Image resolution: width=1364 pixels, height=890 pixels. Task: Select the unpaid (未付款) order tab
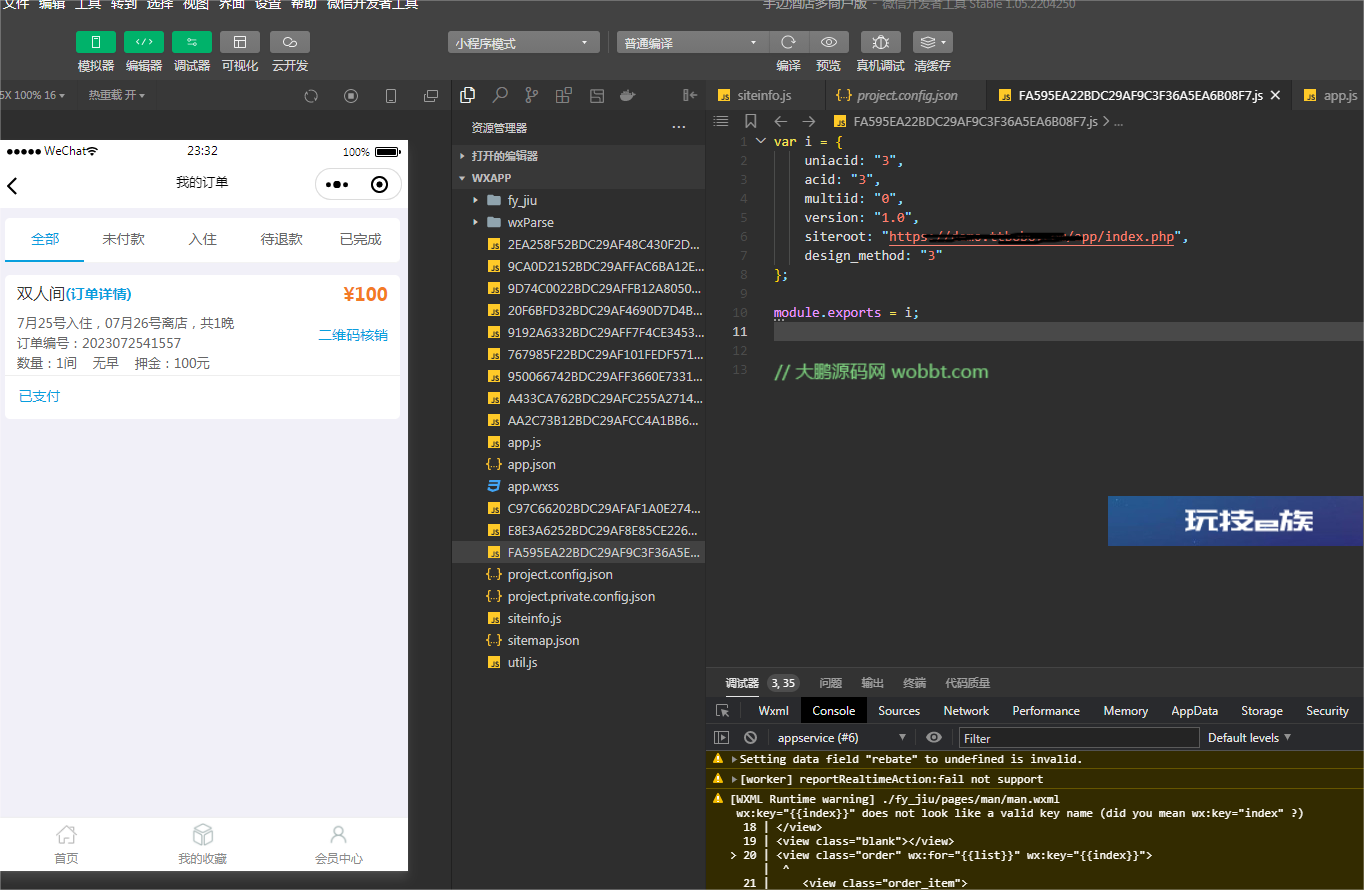coord(123,239)
